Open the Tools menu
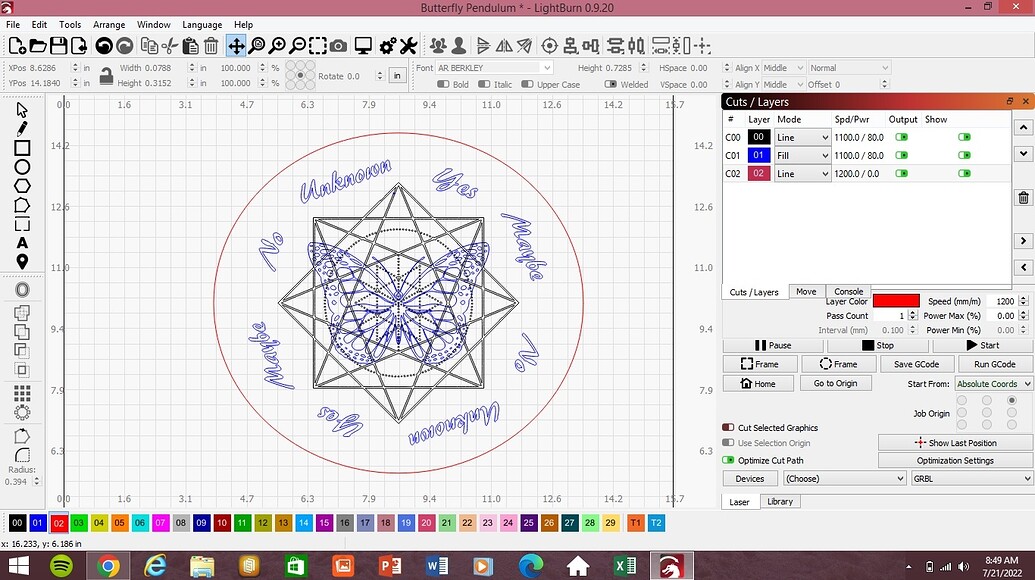1035x580 pixels. click(x=70, y=24)
